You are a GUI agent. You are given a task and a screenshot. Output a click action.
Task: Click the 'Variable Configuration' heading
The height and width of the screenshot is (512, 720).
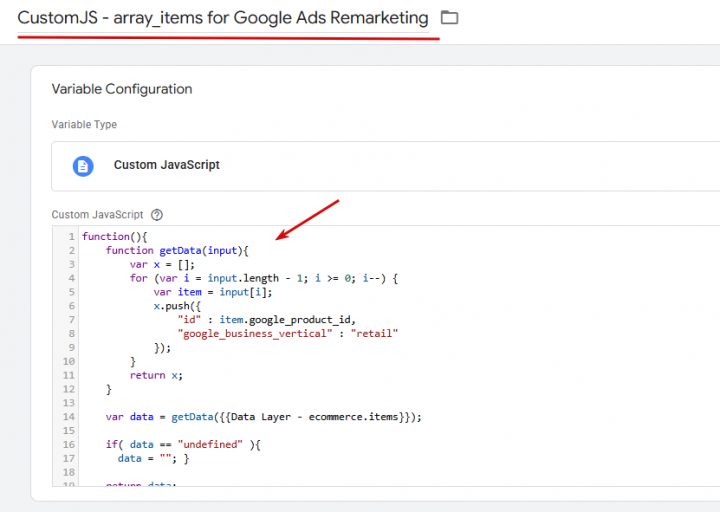[x=122, y=89]
